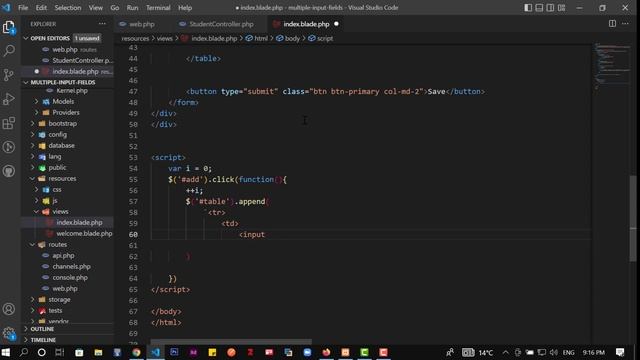This screenshot has height=360, width=640.
Task: Expand the Timeline section
Action: (x=43, y=340)
